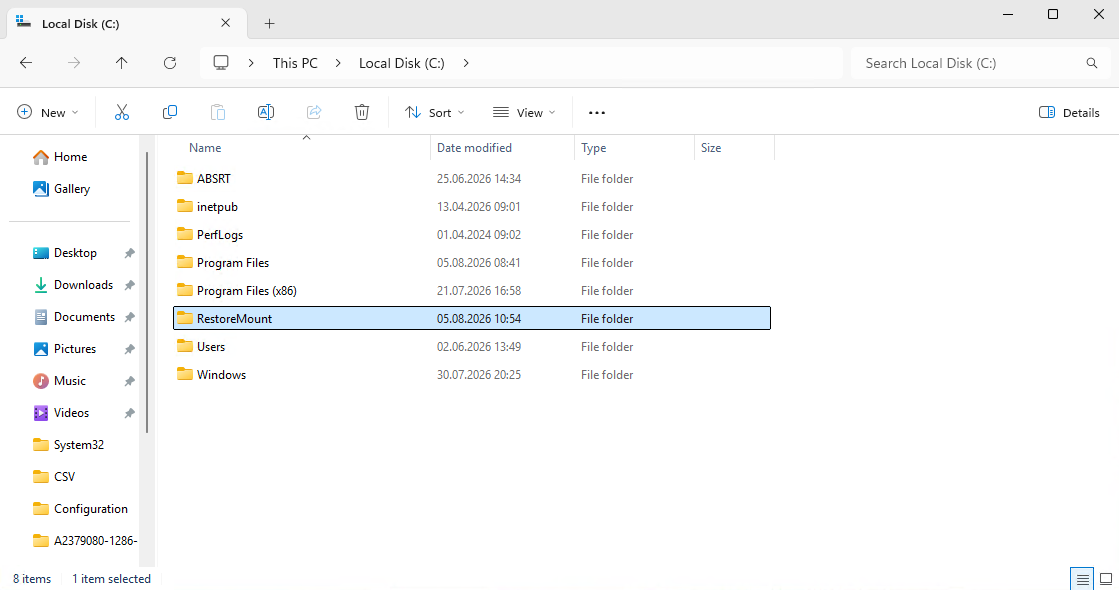This screenshot has height=590, width=1119.
Task: Open Downloads in navigation pane
Action: pyautogui.click(x=83, y=285)
